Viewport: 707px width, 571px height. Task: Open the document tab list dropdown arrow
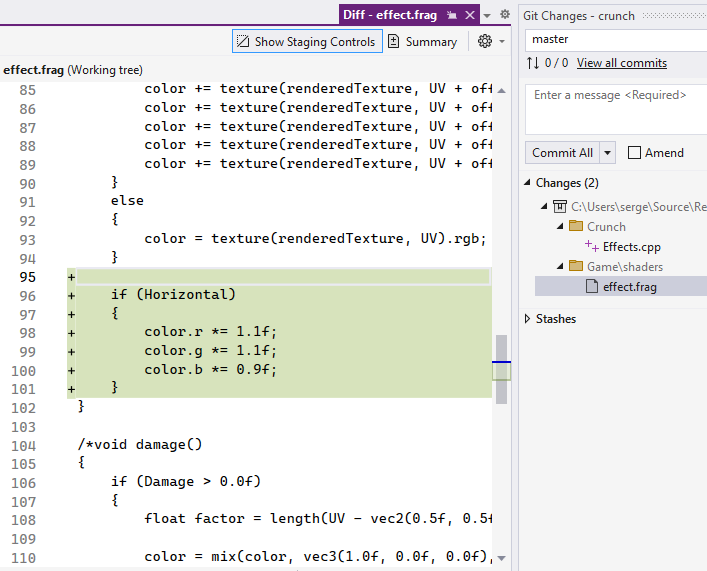click(487, 16)
